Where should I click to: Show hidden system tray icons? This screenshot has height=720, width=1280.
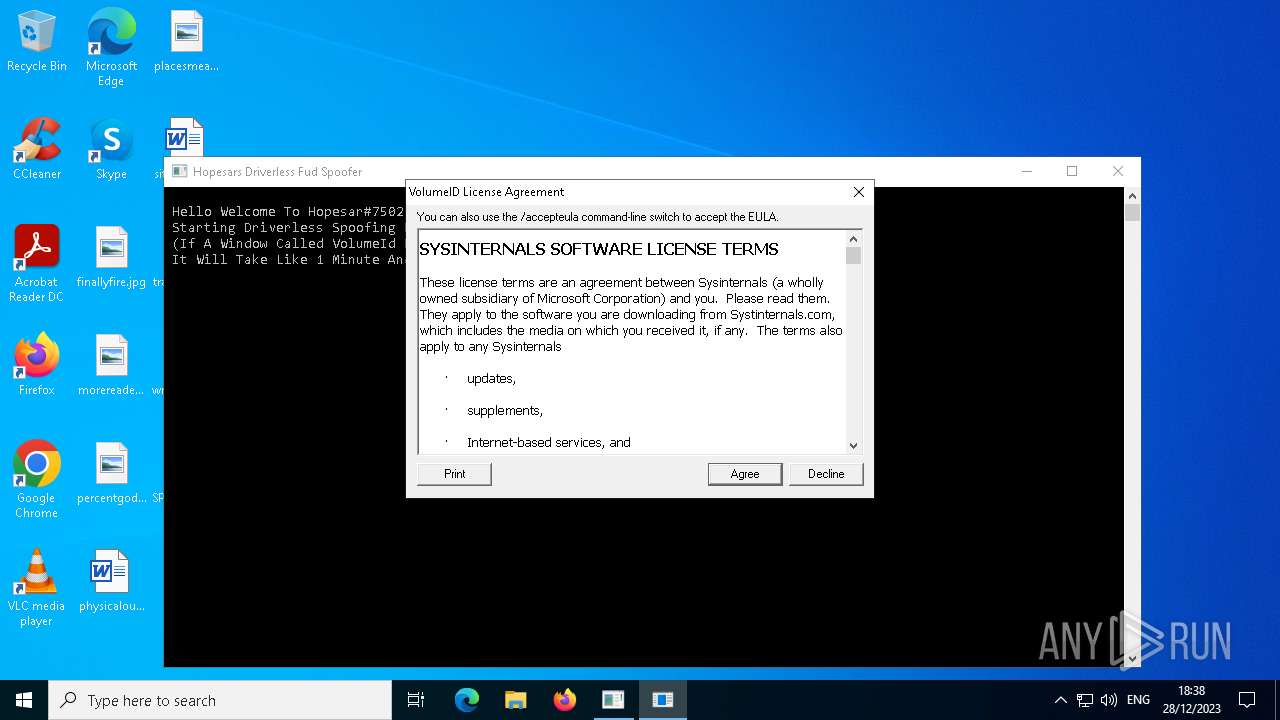1061,700
